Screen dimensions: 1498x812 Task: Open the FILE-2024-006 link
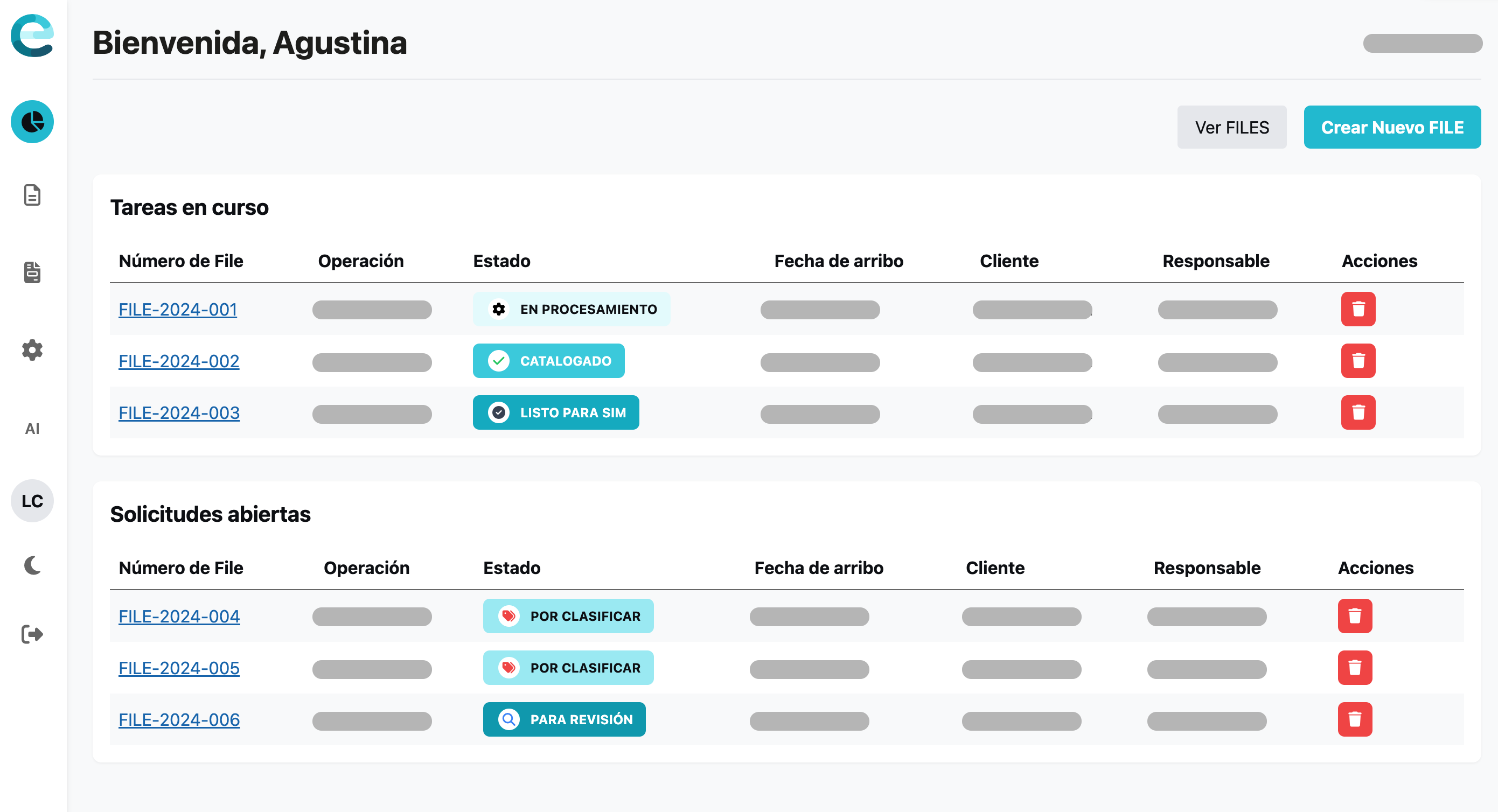tap(179, 719)
